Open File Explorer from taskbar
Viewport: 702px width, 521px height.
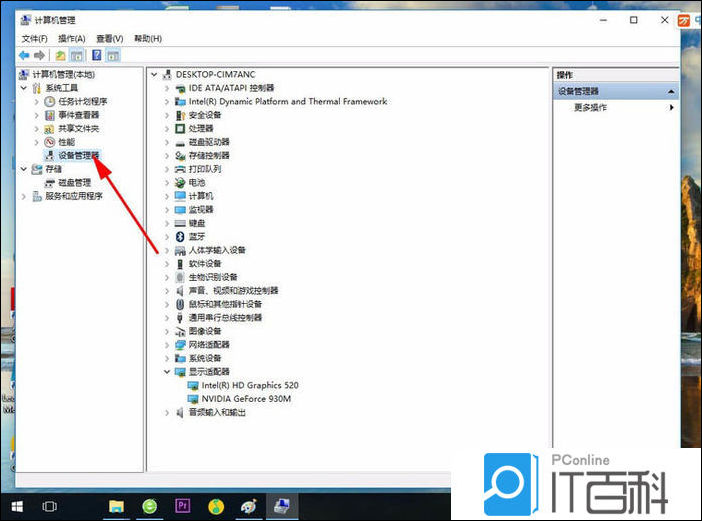[x=116, y=506]
